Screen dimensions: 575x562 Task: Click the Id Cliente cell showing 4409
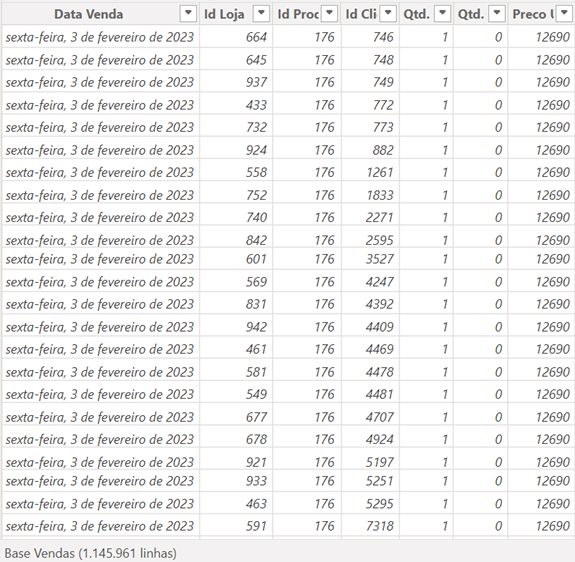pyautogui.click(x=370, y=327)
